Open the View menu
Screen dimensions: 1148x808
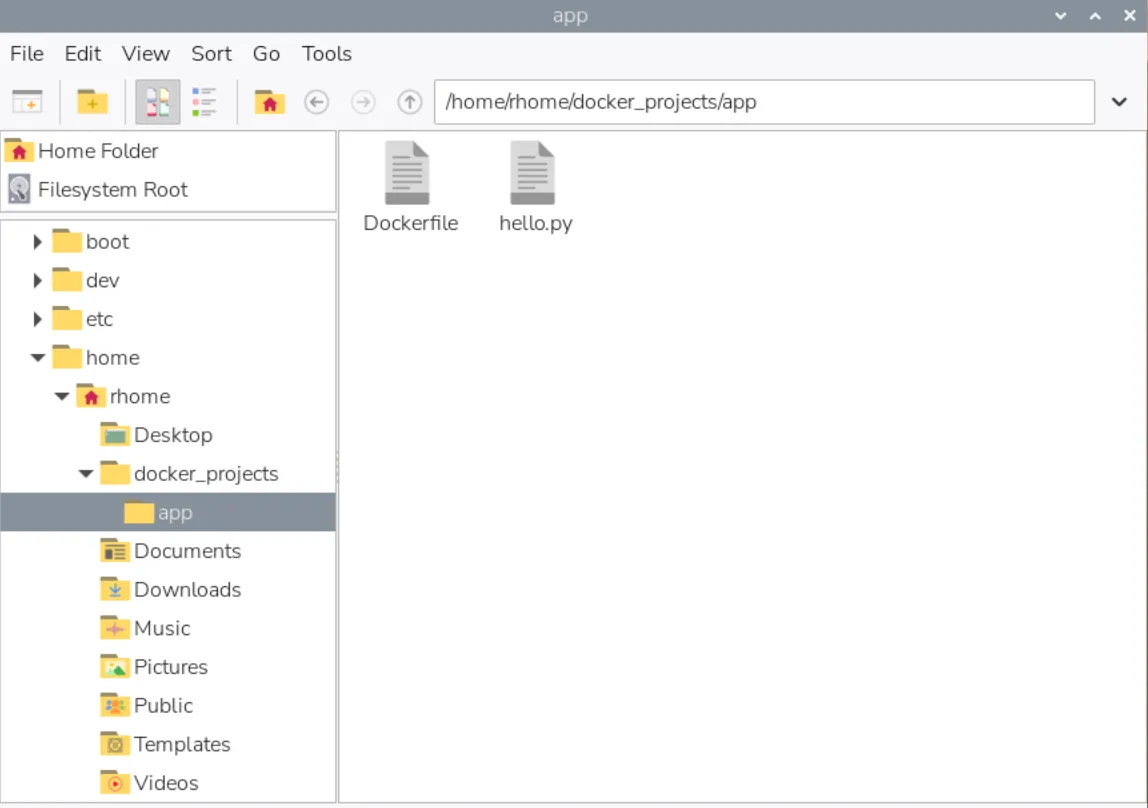[x=146, y=53]
